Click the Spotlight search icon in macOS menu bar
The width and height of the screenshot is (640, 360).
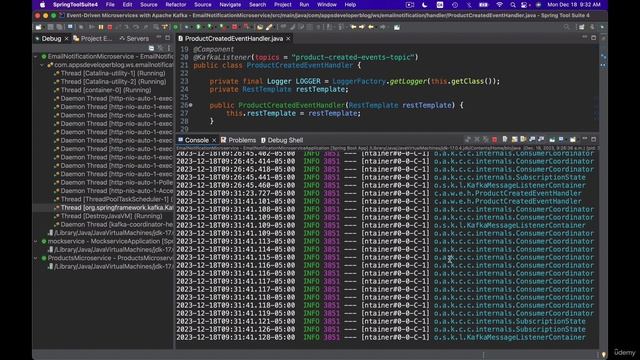(x=513, y=5)
